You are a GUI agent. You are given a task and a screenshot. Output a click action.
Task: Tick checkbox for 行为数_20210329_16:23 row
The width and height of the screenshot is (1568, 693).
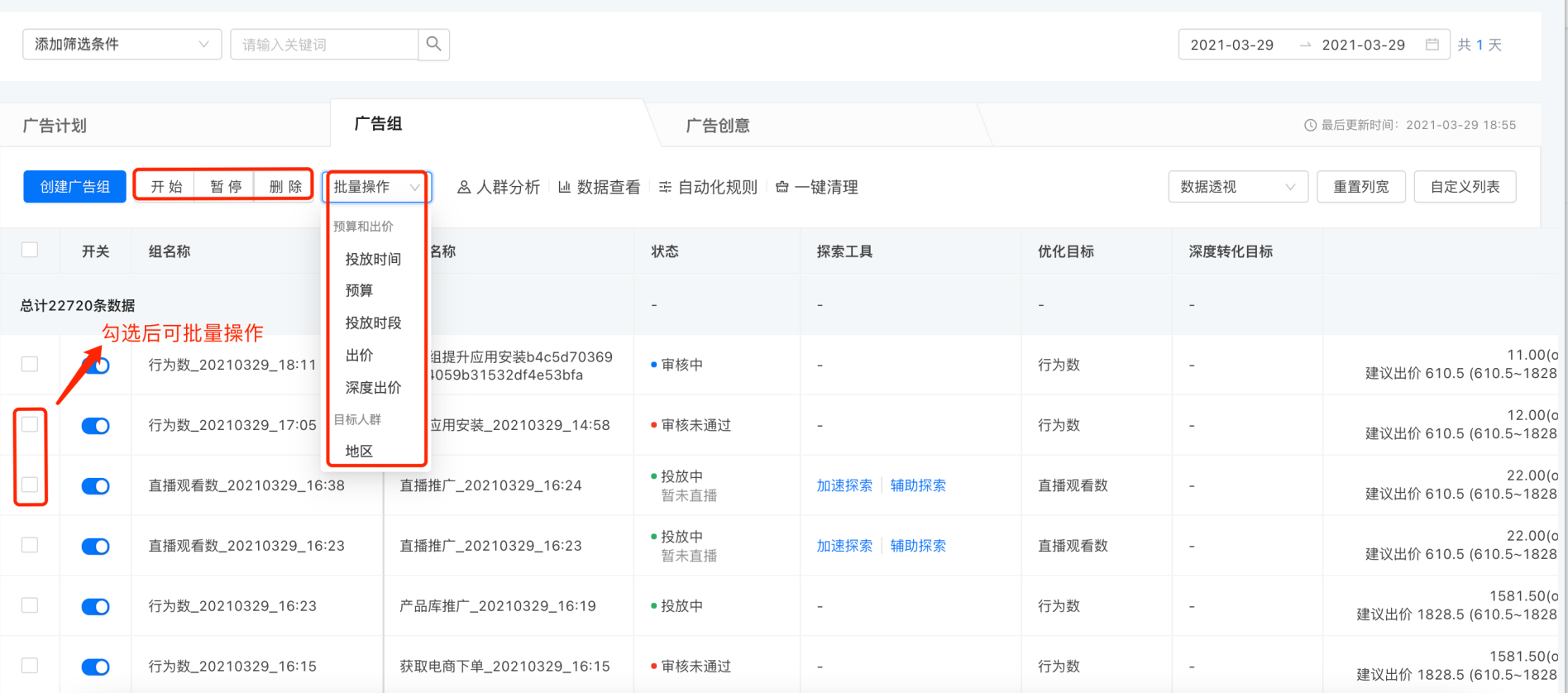pos(30,605)
